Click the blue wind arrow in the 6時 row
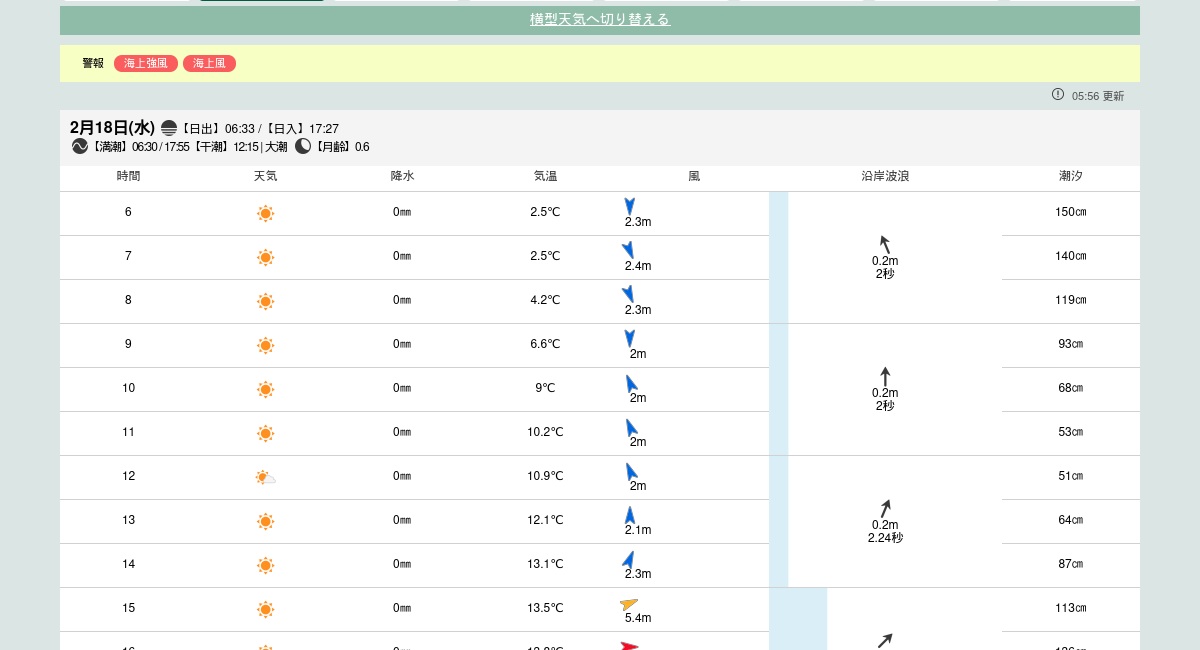1200x650 pixels. (629, 206)
